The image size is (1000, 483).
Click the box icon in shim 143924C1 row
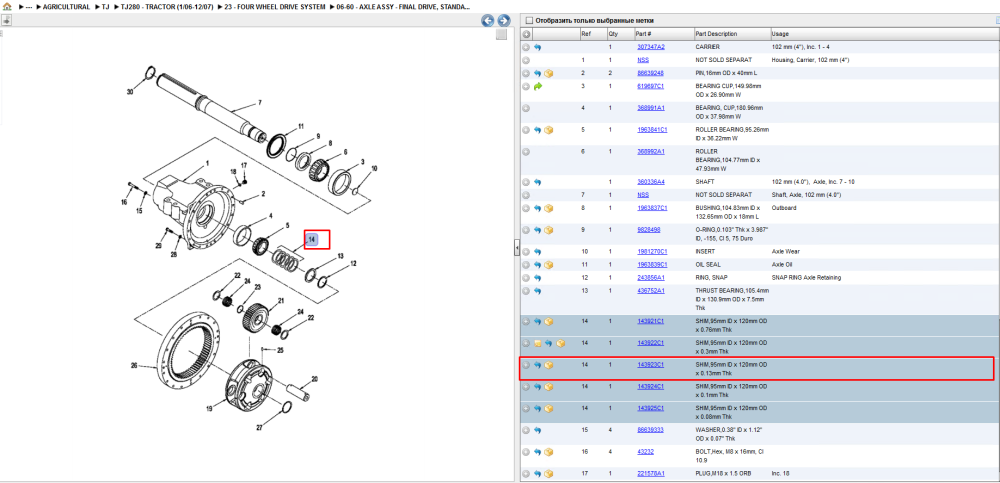(x=549, y=387)
